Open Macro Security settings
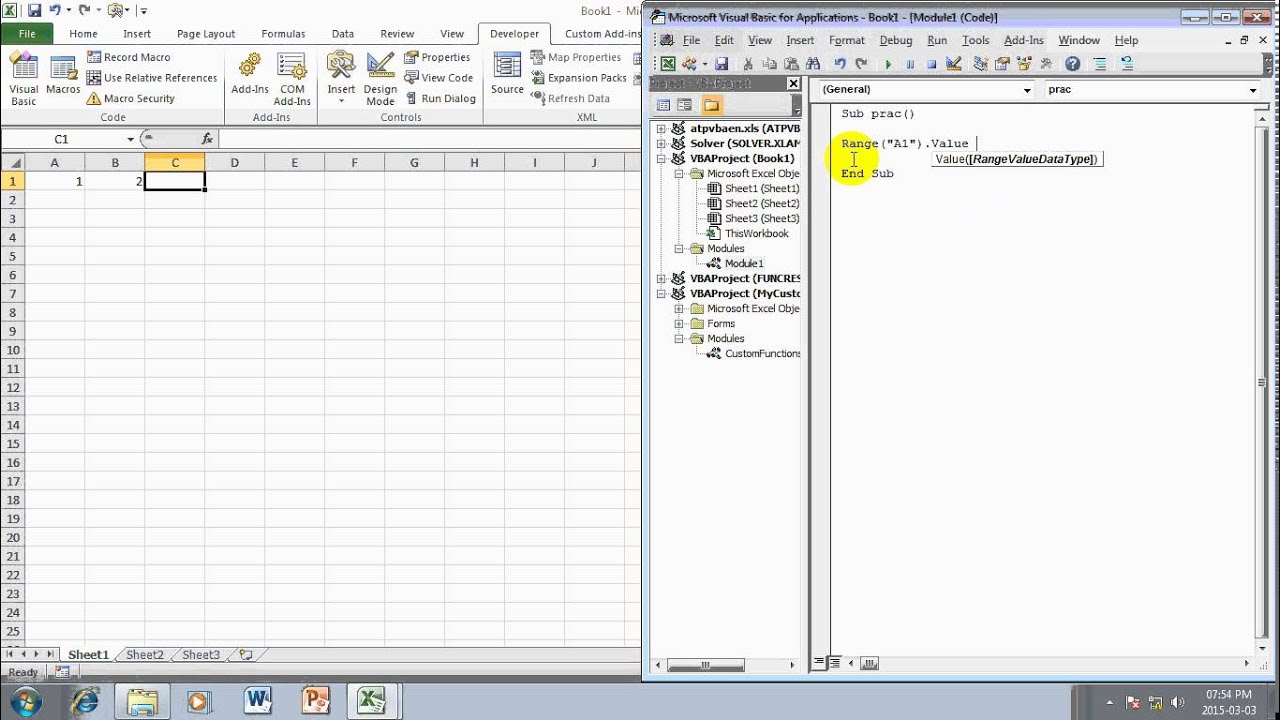The image size is (1280, 720). coord(130,98)
